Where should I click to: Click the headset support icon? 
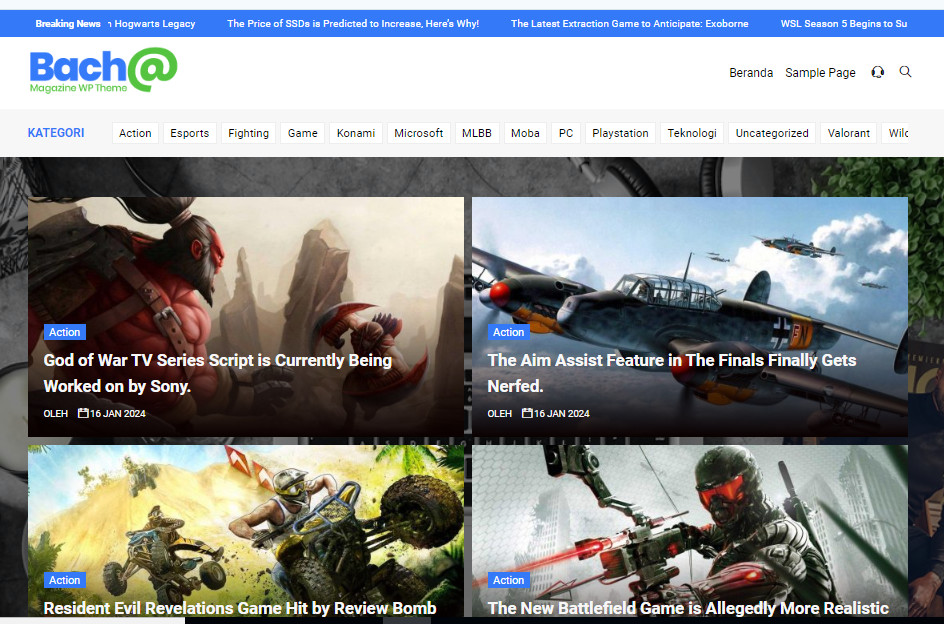(877, 72)
